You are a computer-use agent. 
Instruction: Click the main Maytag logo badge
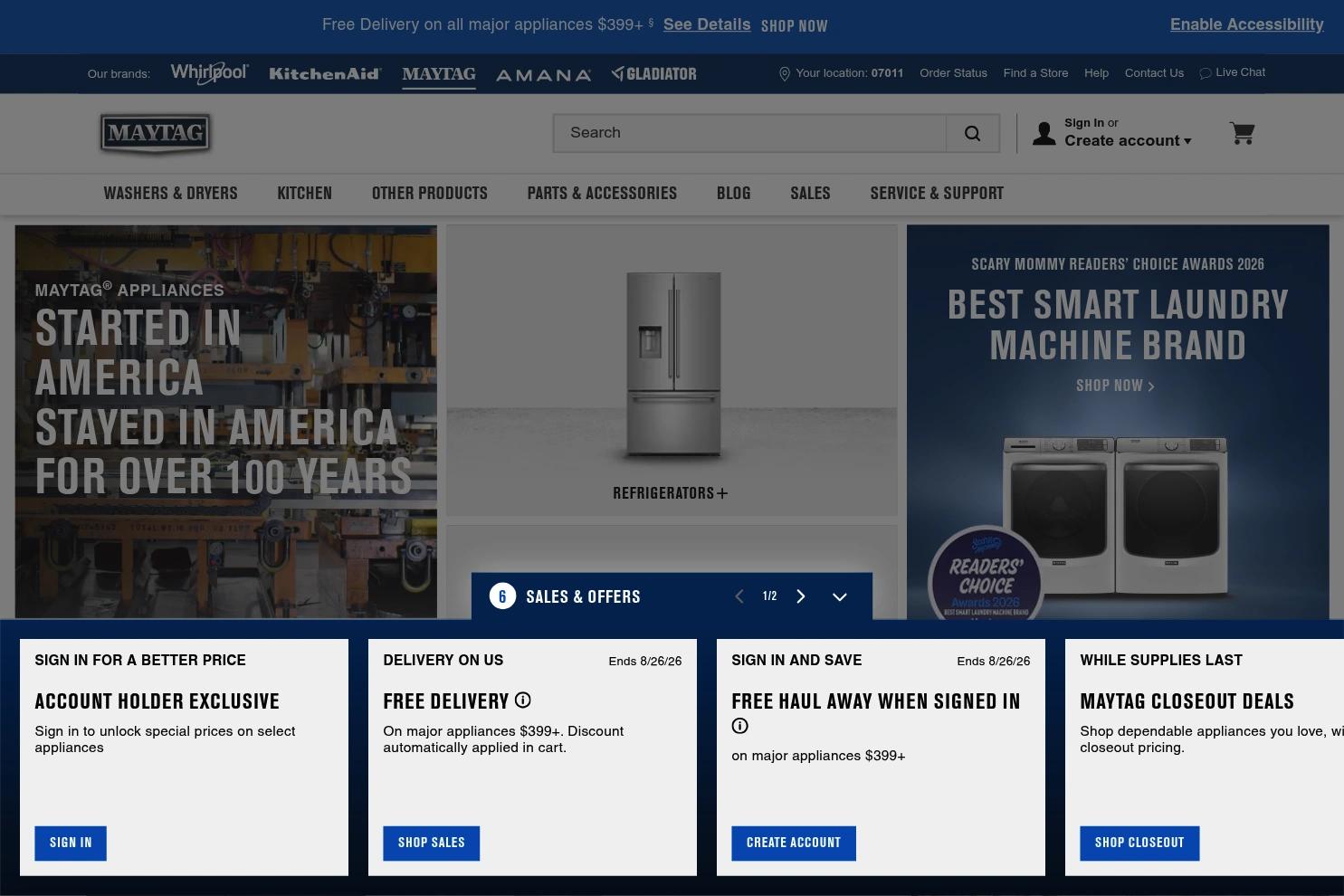tap(156, 133)
